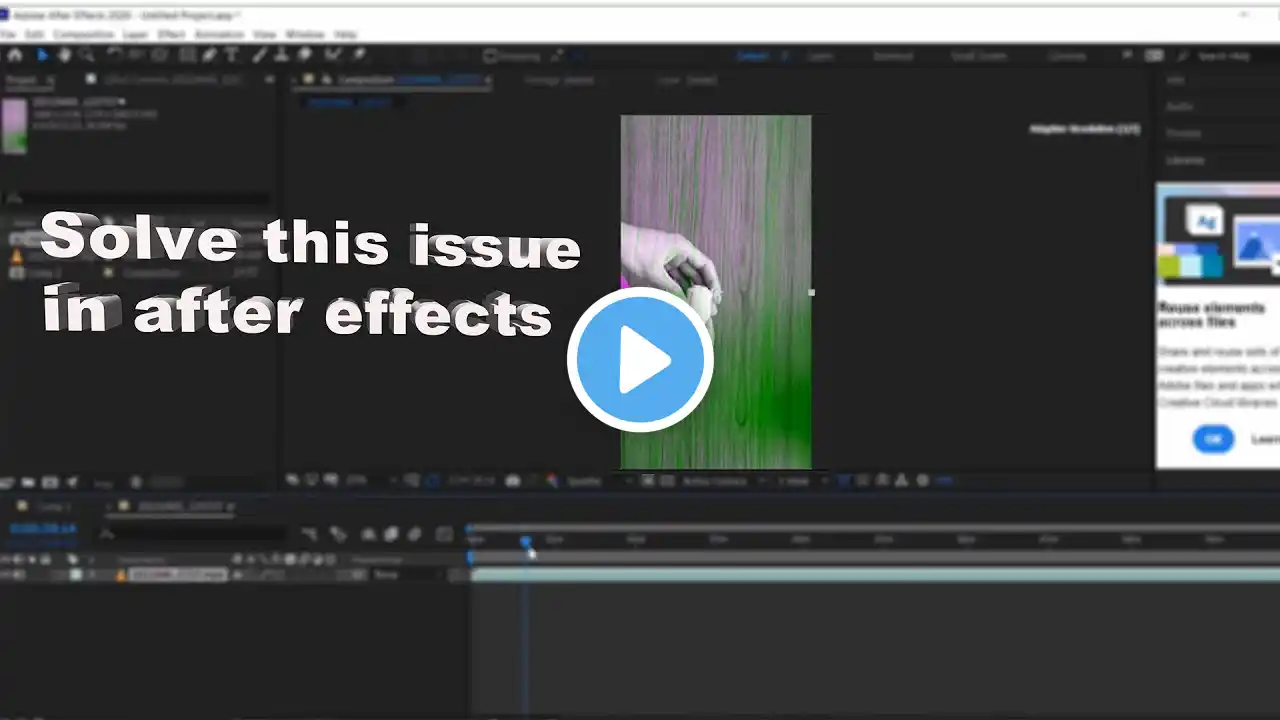Enable the Snapping checkbox

point(490,57)
